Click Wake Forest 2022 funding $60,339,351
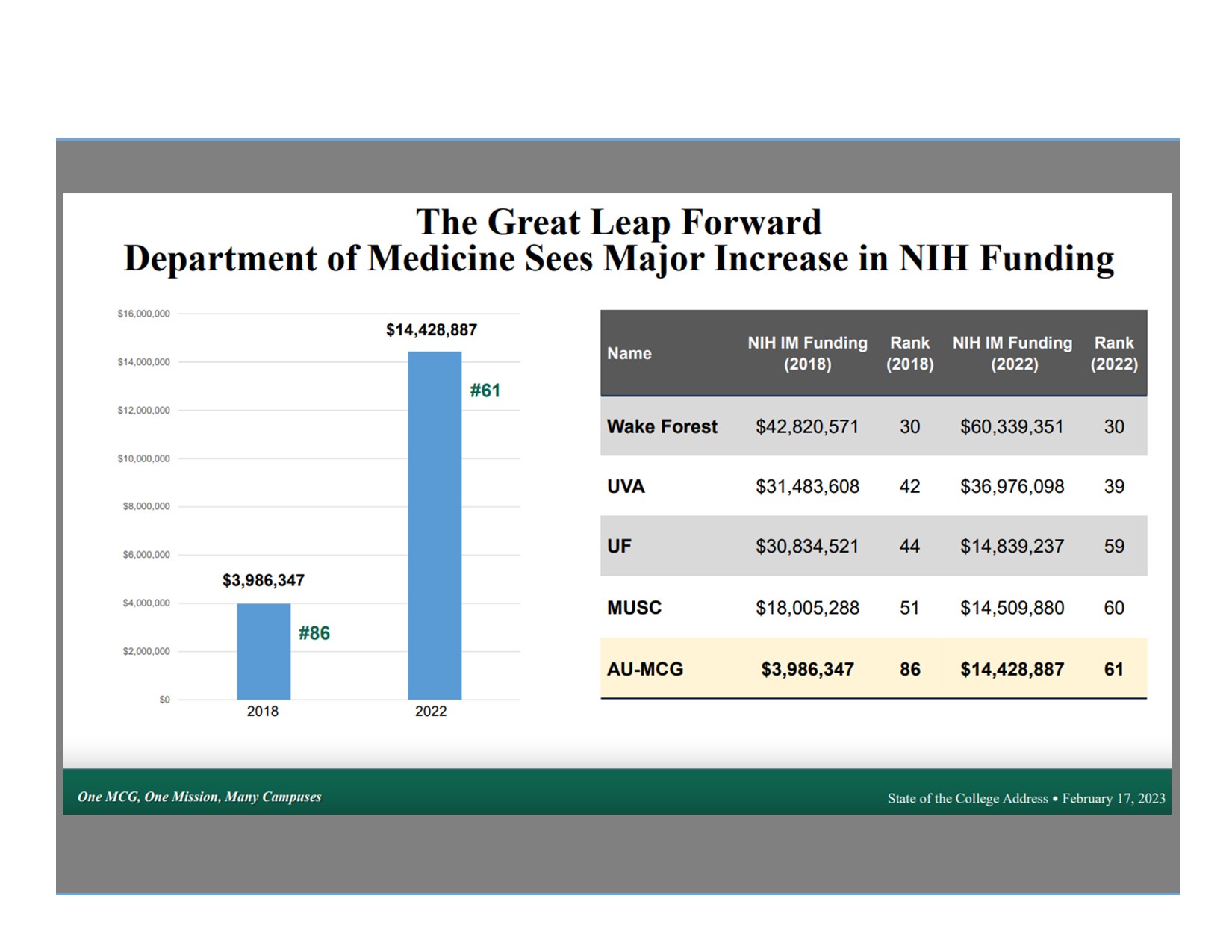The width and height of the screenshot is (1232, 952). pos(1012,426)
